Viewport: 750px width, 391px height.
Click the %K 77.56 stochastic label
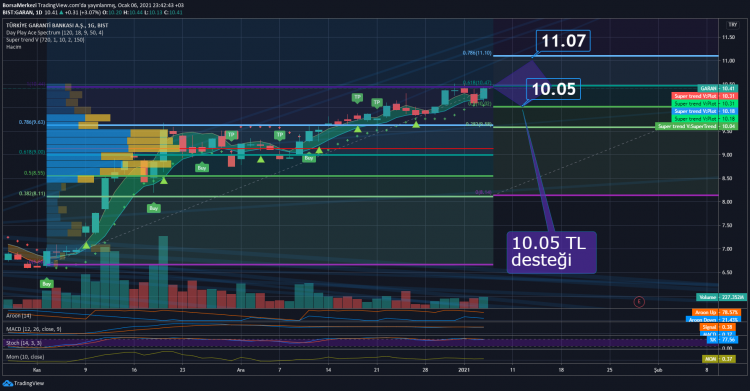pos(721,340)
